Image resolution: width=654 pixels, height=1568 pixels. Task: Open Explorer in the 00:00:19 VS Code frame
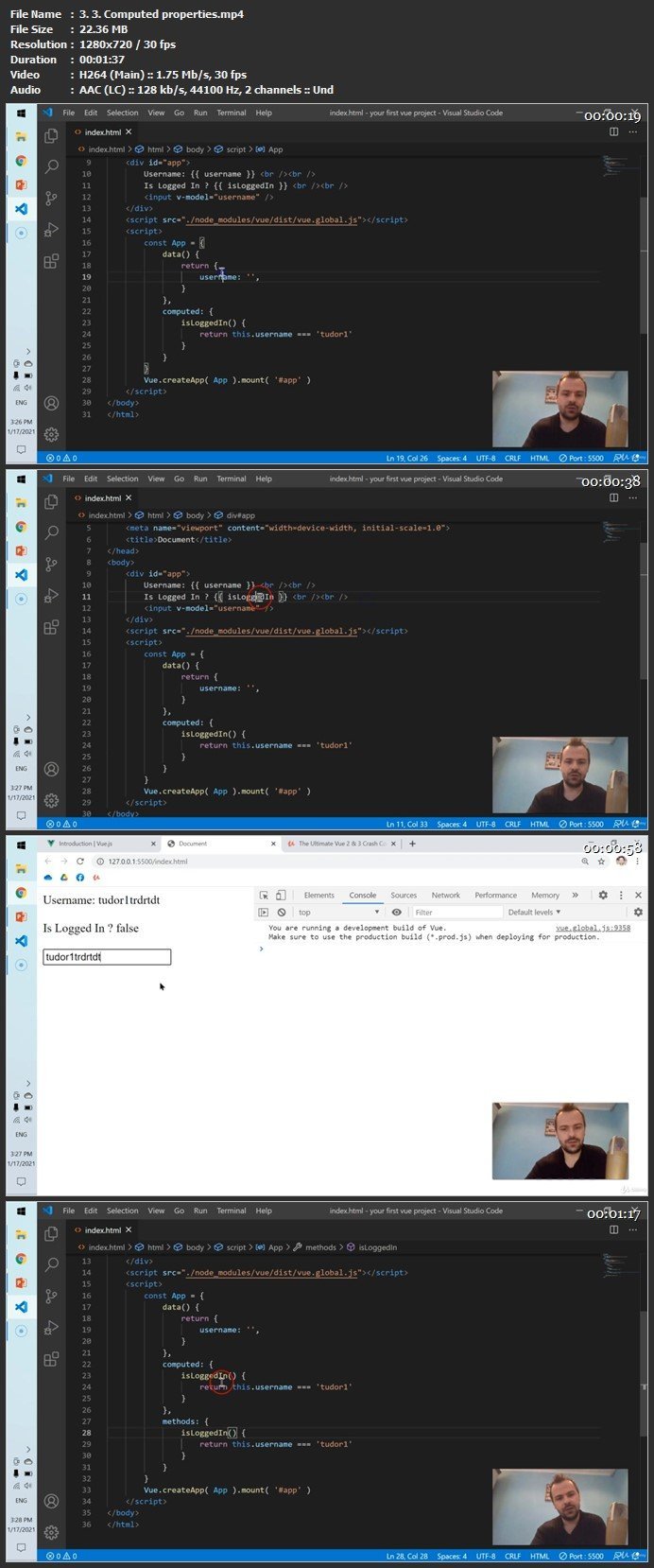52,137
